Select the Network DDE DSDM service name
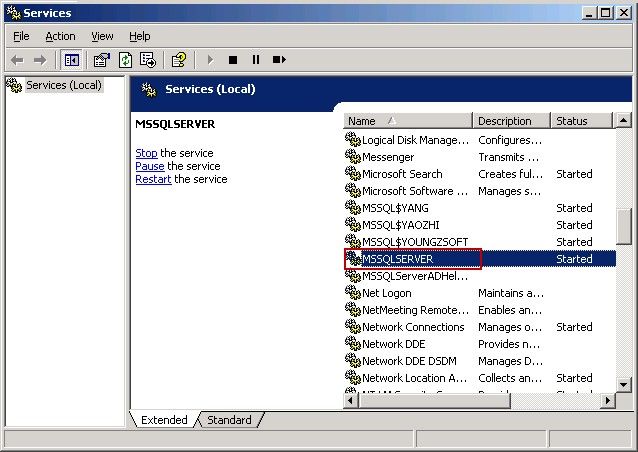The width and height of the screenshot is (638, 452). point(409,361)
